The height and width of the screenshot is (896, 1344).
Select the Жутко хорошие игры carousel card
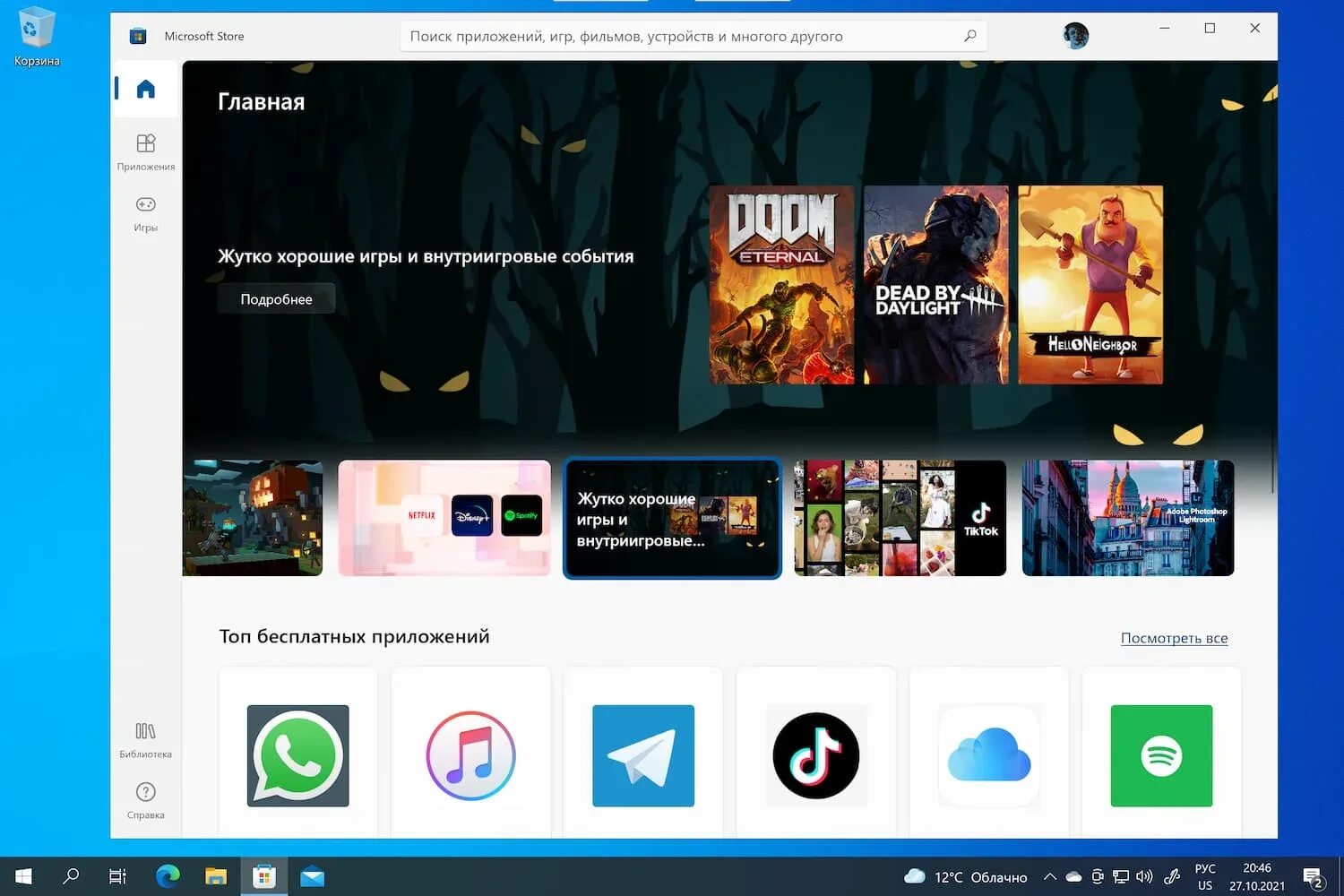click(x=672, y=519)
